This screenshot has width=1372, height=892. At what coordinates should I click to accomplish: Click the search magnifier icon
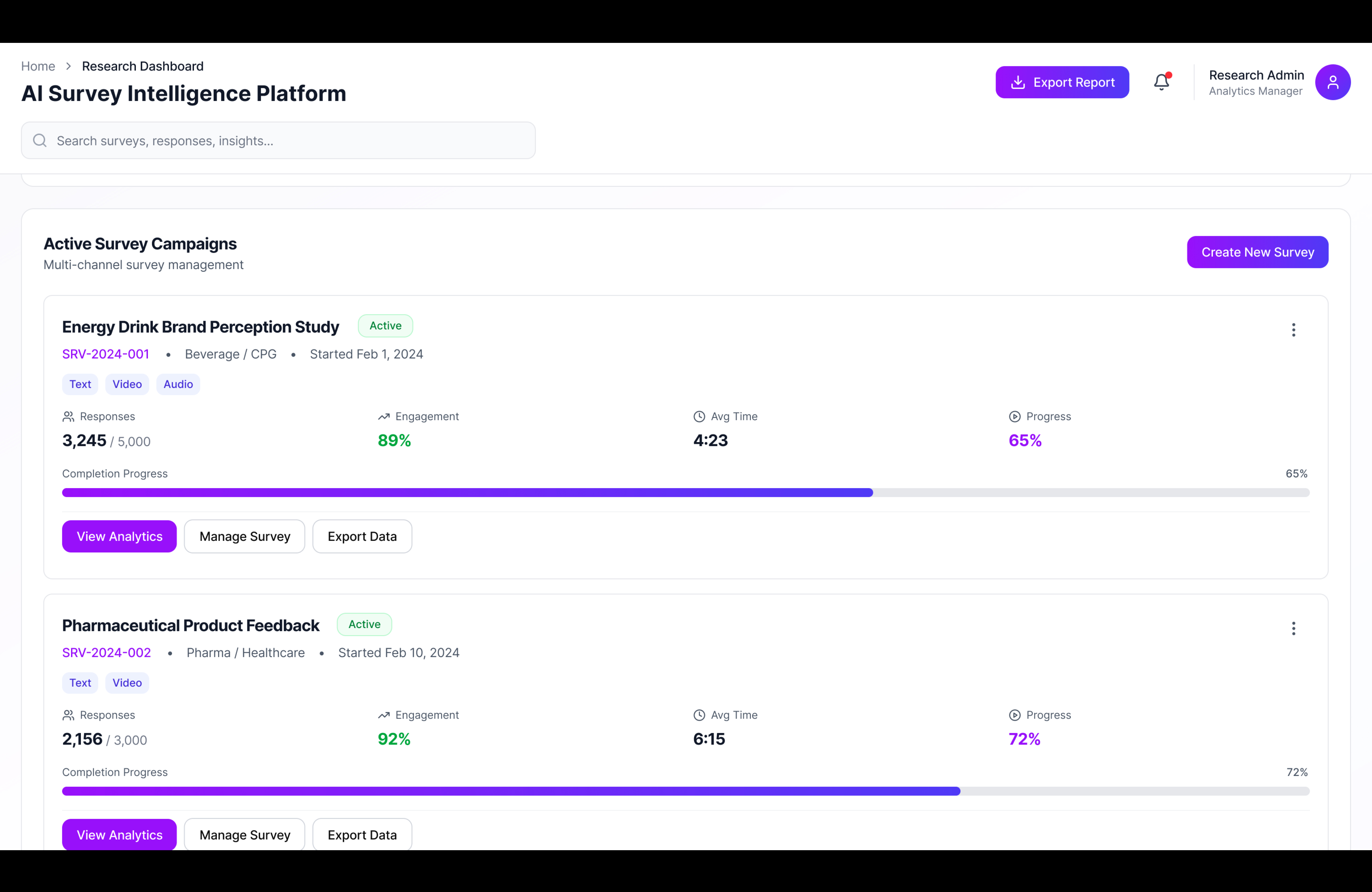[40, 140]
